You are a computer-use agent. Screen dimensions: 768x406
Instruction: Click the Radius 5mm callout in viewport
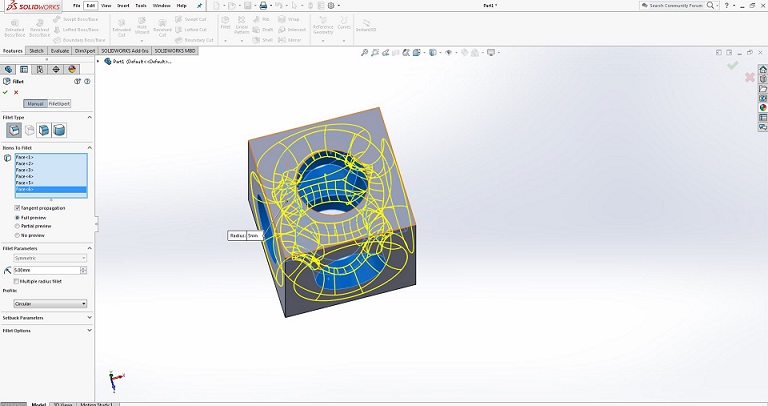click(244, 236)
